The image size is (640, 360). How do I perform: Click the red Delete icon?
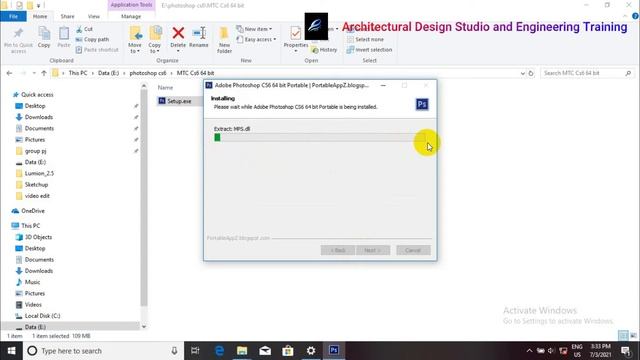point(178,33)
